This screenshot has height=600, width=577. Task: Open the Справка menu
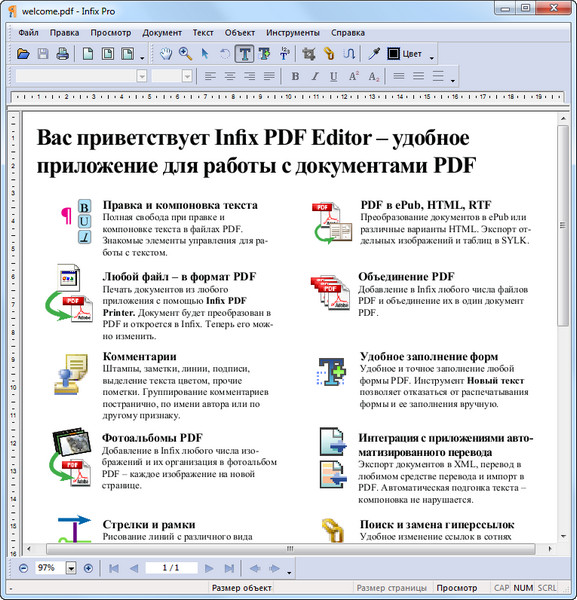click(x=348, y=33)
